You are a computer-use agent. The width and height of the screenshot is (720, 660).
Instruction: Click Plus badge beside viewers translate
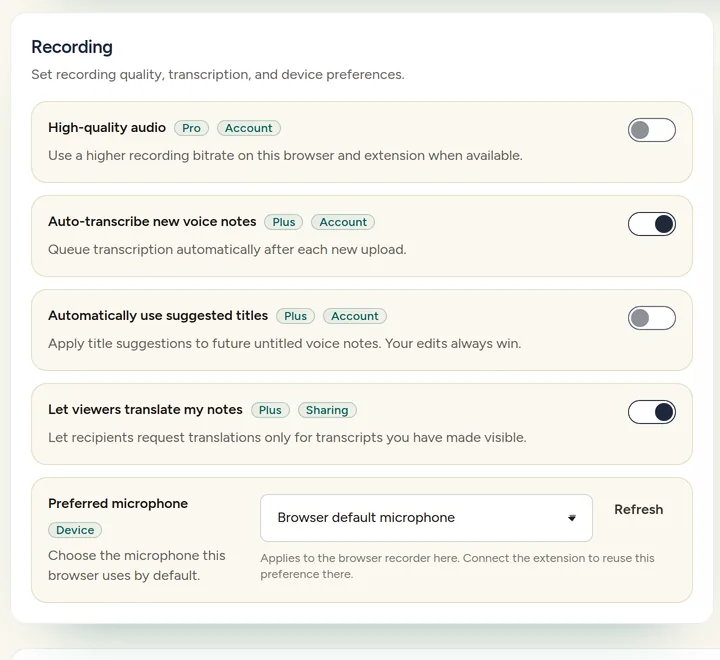270,410
